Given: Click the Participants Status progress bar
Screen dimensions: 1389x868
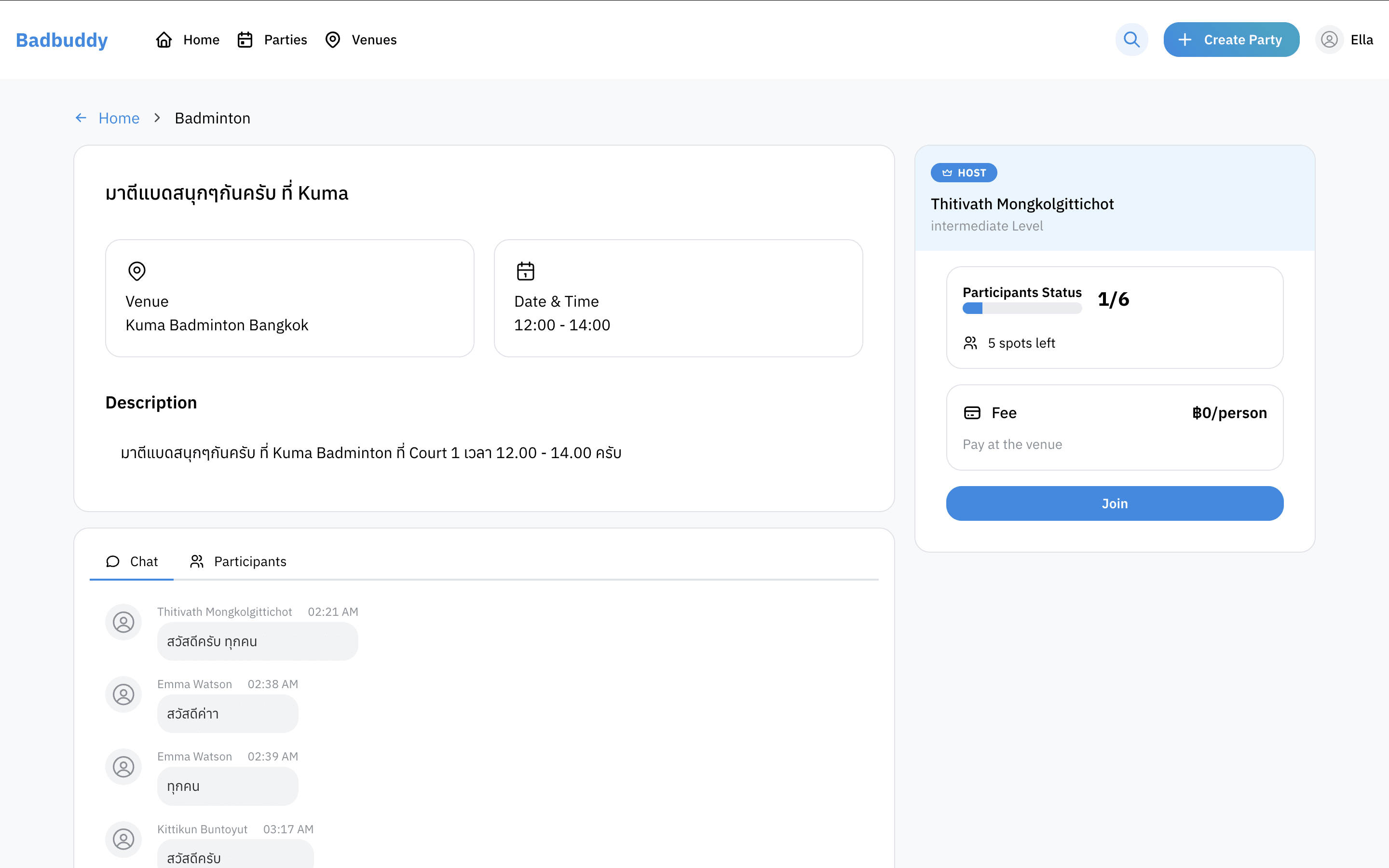Looking at the screenshot, I should pyautogui.click(x=1021, y=308).
